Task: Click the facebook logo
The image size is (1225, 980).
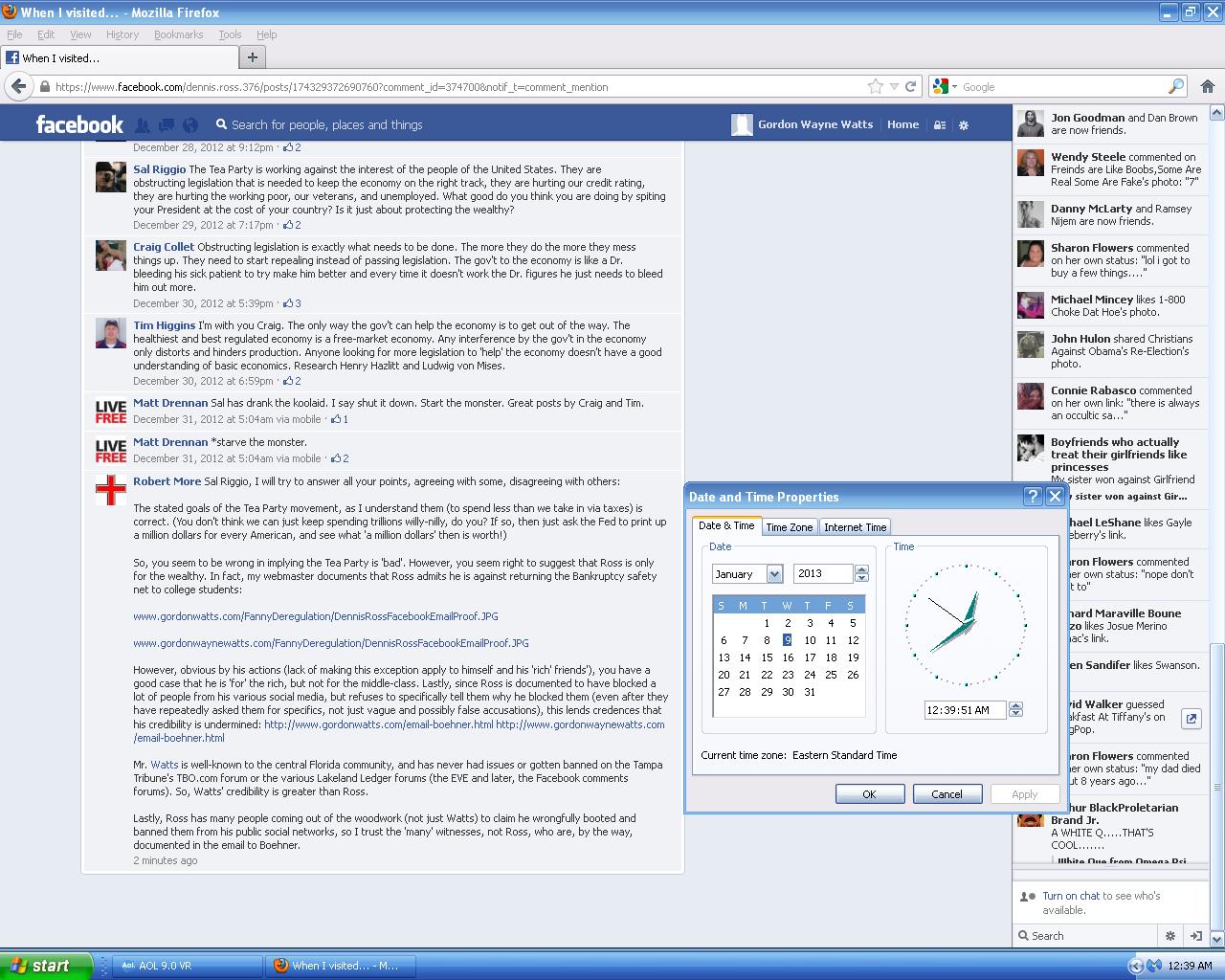Action: [x=79, y=124]
